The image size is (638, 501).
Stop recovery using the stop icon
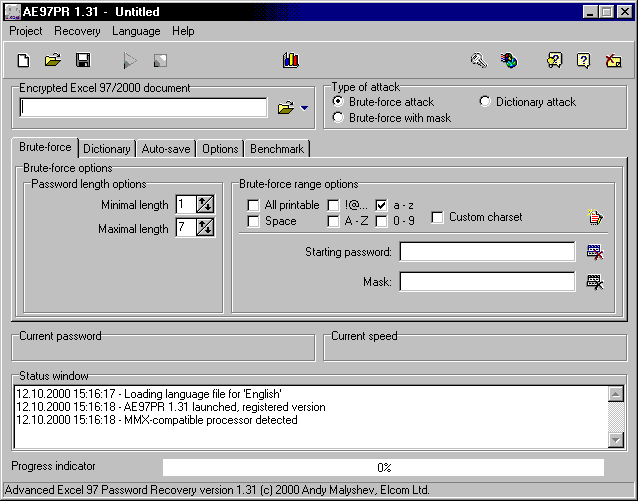160,61
